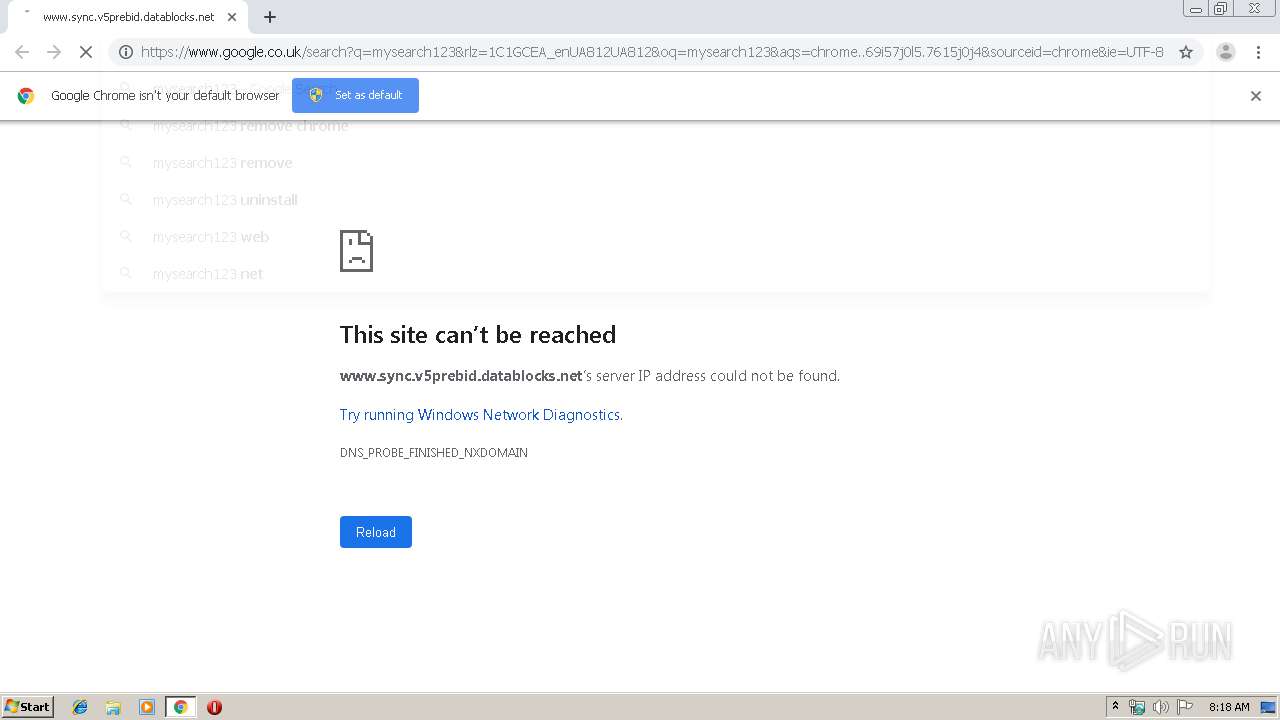Viewport: 1280px width, 720px height.
Task: Click Show desktop tray button
Action: [1268, 707]
